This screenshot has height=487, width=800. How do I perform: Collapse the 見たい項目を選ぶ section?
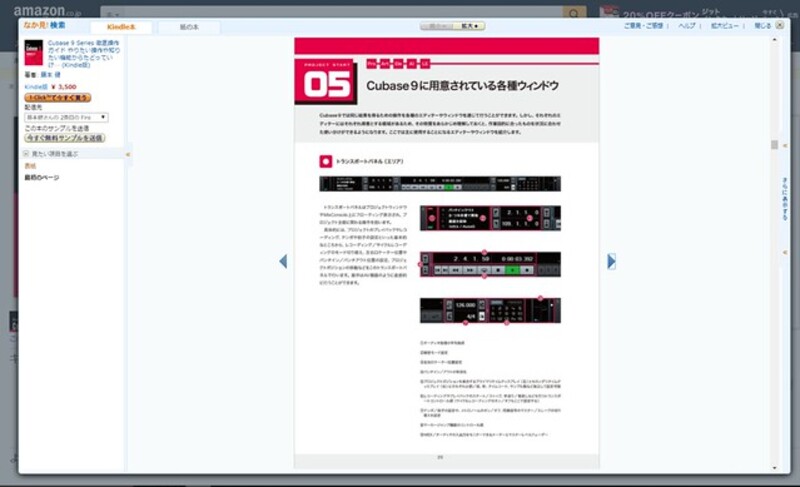[x=26, y=153]
